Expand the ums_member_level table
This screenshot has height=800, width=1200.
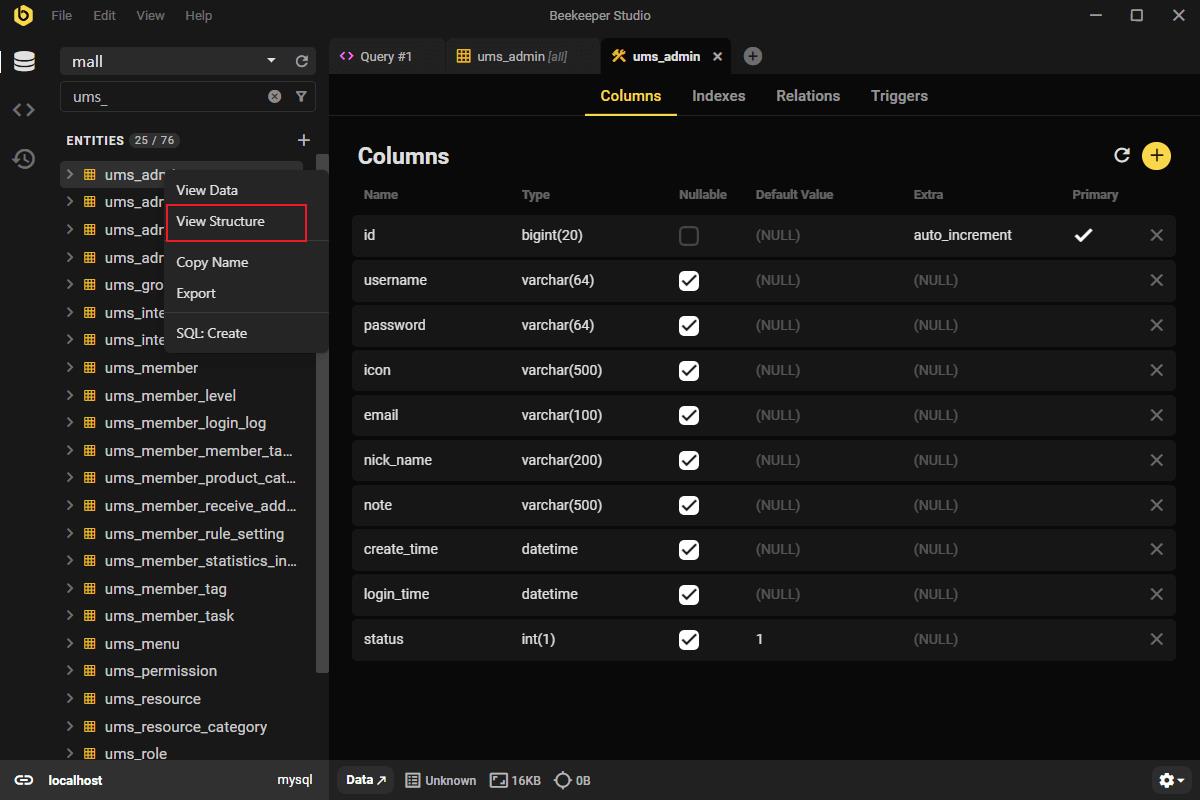click(x=70, y=395)
